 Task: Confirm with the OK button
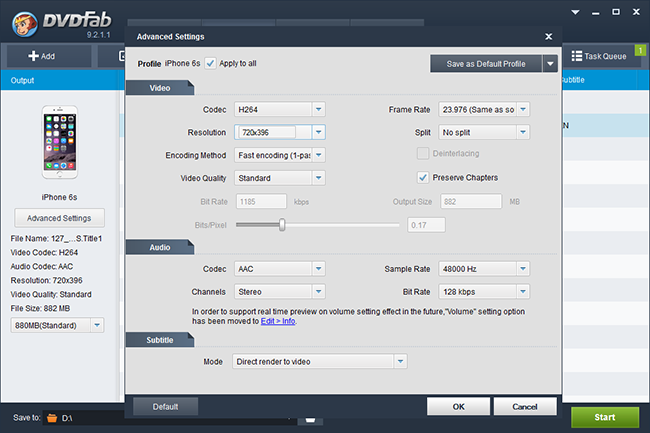(x=458, y=406)
